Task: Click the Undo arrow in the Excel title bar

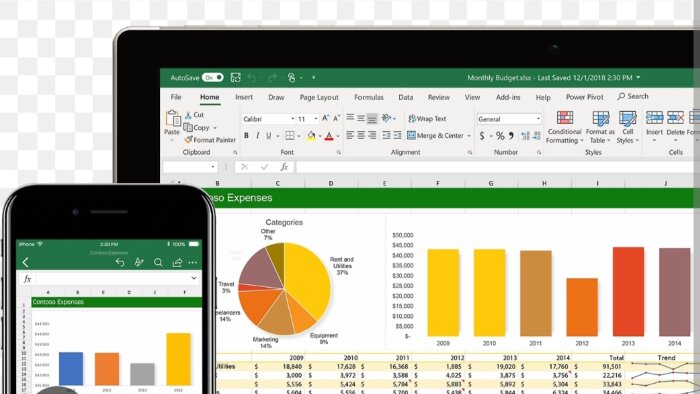Action: pyautogui.click(x=252, y=78)
